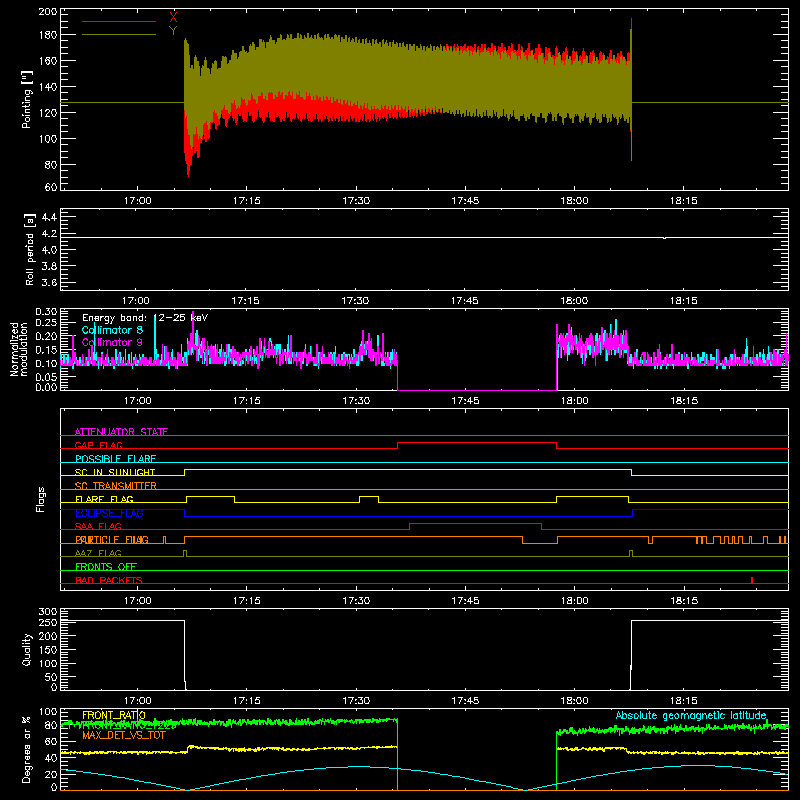Image resolution: width=800 pixels, height=800 pixels.
Task: Click the SC_TRANSMITTER flag label
Action: (116, 486)
